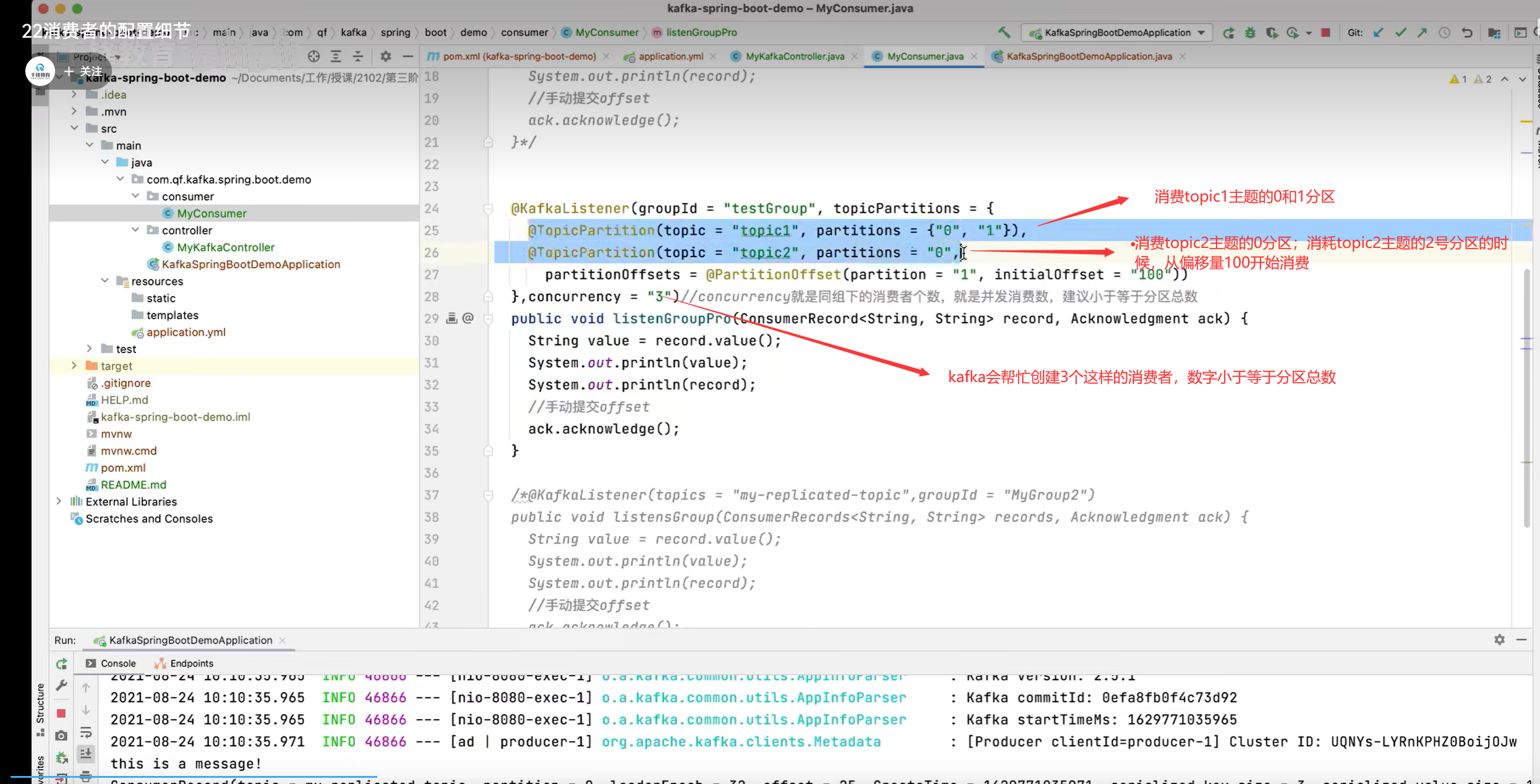The image size is (1540, 784).
Task: Toggle fold marker at line 24
Action: click(x=488, y=208)
